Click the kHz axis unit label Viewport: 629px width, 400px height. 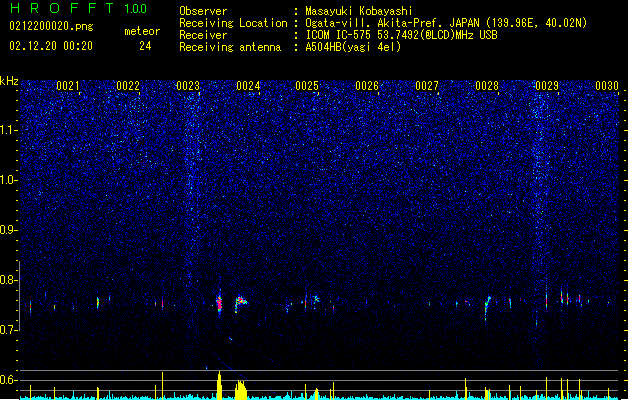pyautogui.click(x=9, y=81)
